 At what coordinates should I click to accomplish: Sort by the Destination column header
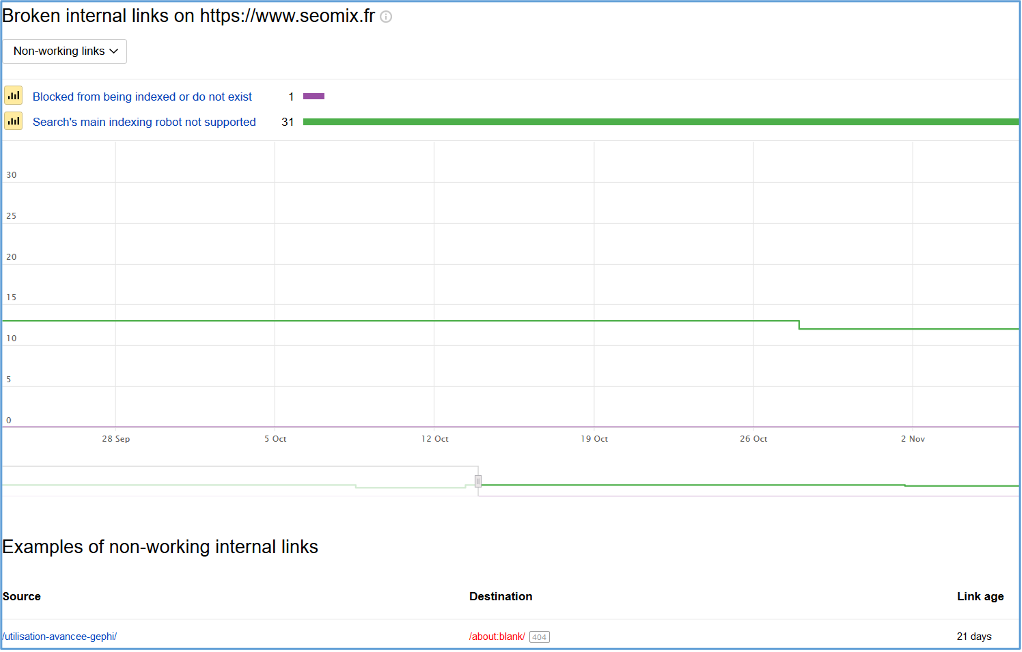pos(500,596)
